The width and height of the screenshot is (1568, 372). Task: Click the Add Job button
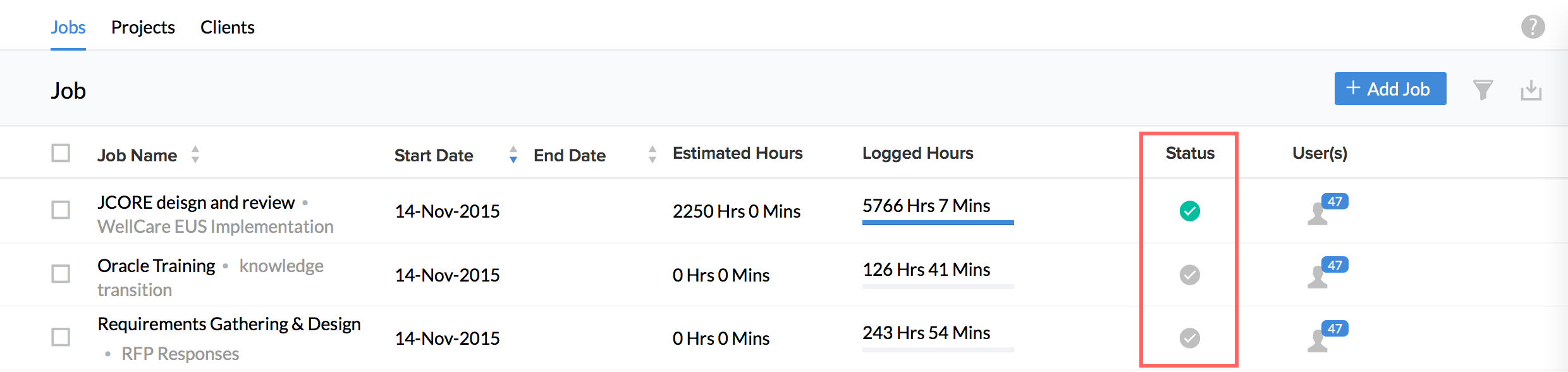[x=1390, y=89]
